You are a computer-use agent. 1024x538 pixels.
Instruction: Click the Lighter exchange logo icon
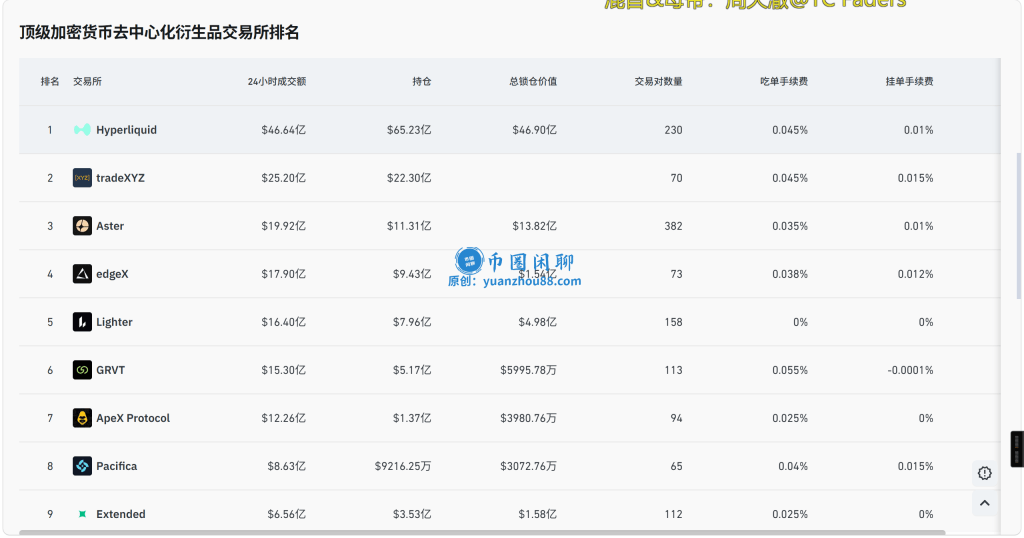click(x=82, y=322)
